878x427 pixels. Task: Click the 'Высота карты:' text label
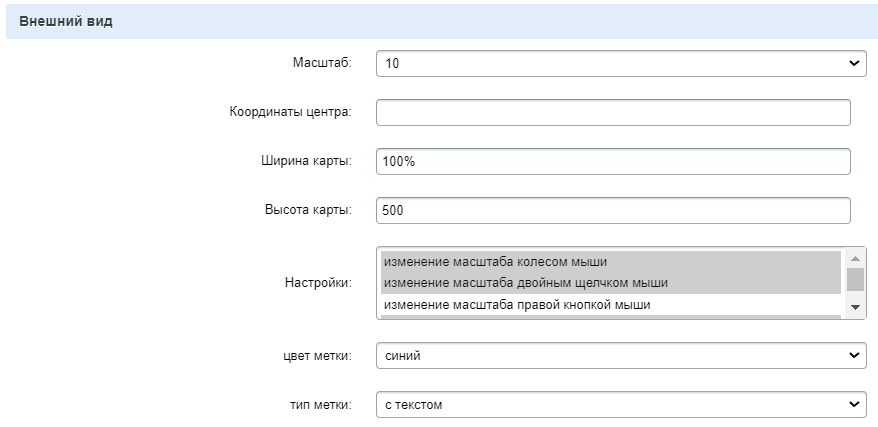pos(308,211)
